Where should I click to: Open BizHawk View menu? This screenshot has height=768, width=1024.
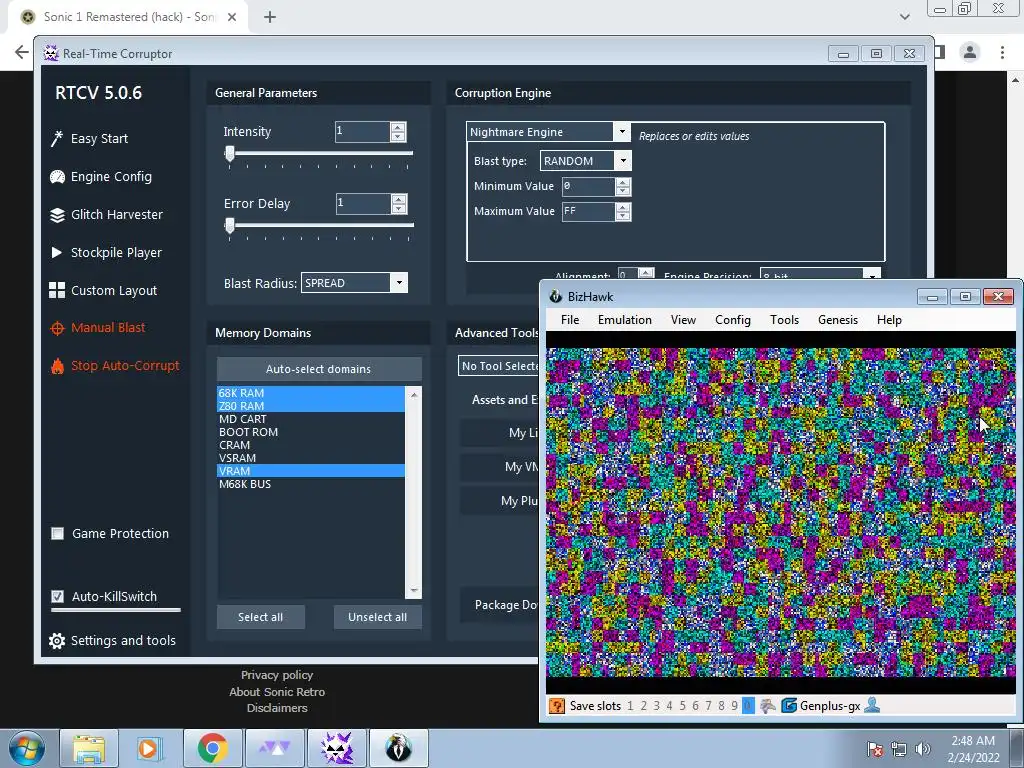683,320
